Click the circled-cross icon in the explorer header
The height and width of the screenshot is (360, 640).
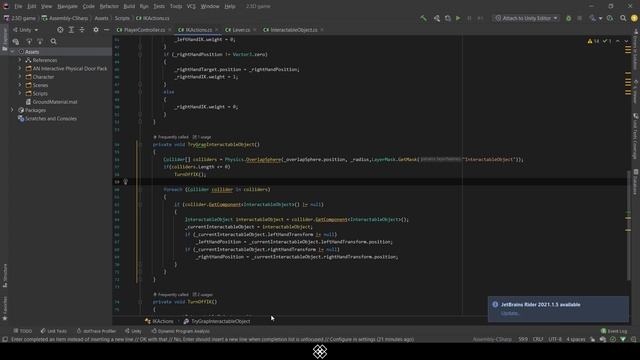[x=60, y=30]
